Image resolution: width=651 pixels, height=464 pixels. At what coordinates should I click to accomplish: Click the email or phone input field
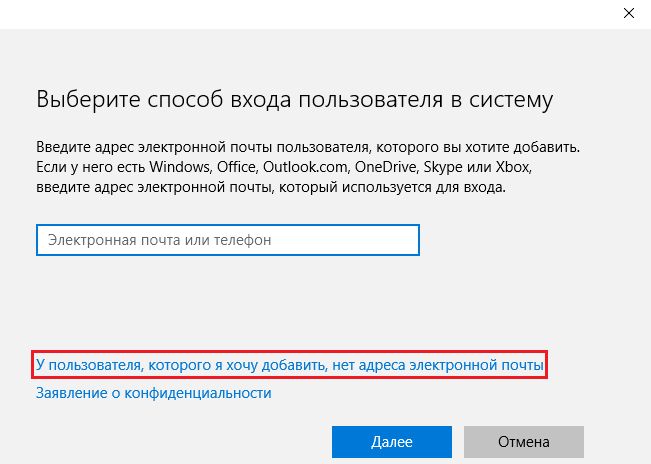[227, 241]
